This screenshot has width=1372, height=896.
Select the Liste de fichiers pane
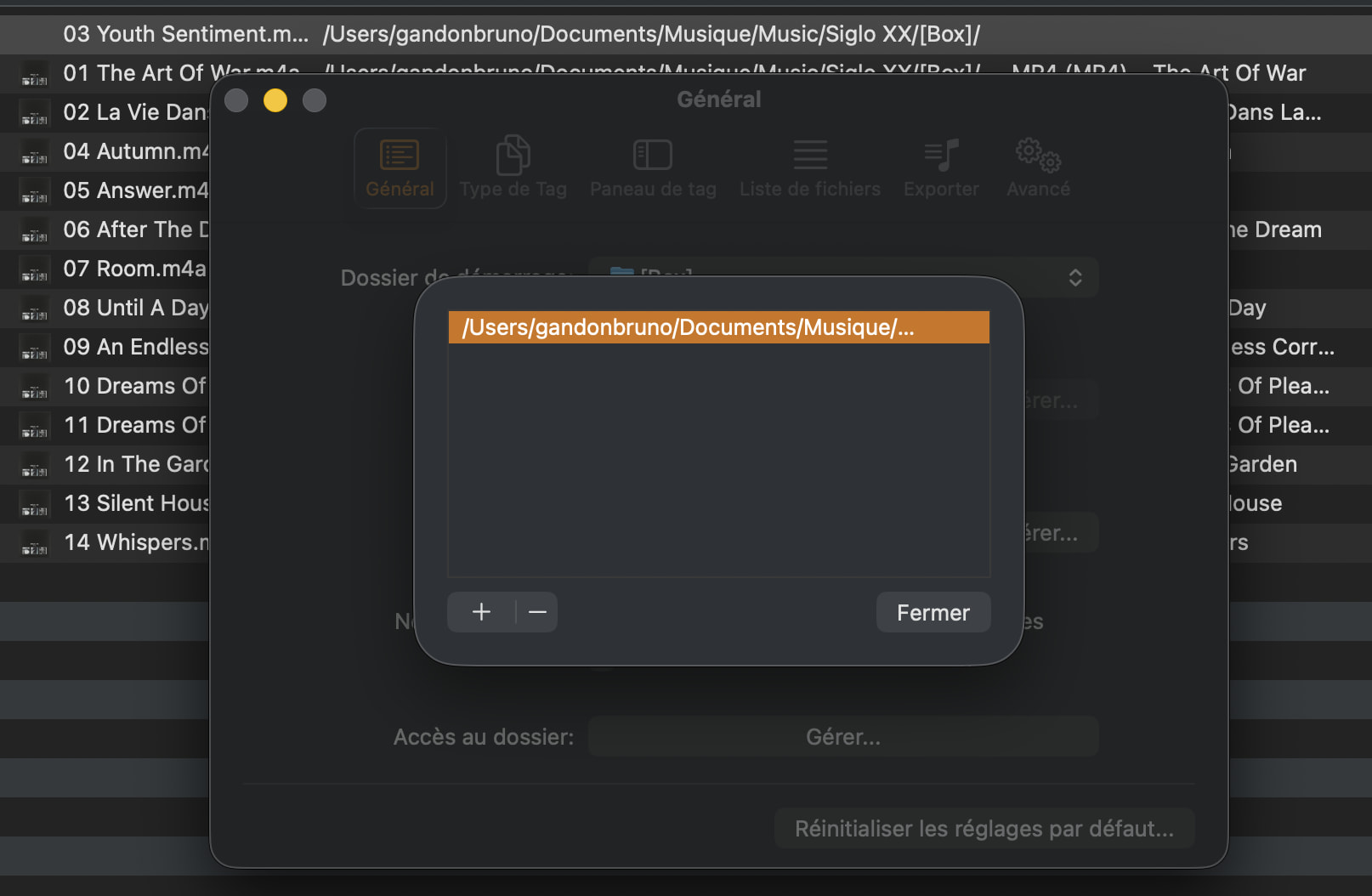pyautogui.click(x=810, y=168)
